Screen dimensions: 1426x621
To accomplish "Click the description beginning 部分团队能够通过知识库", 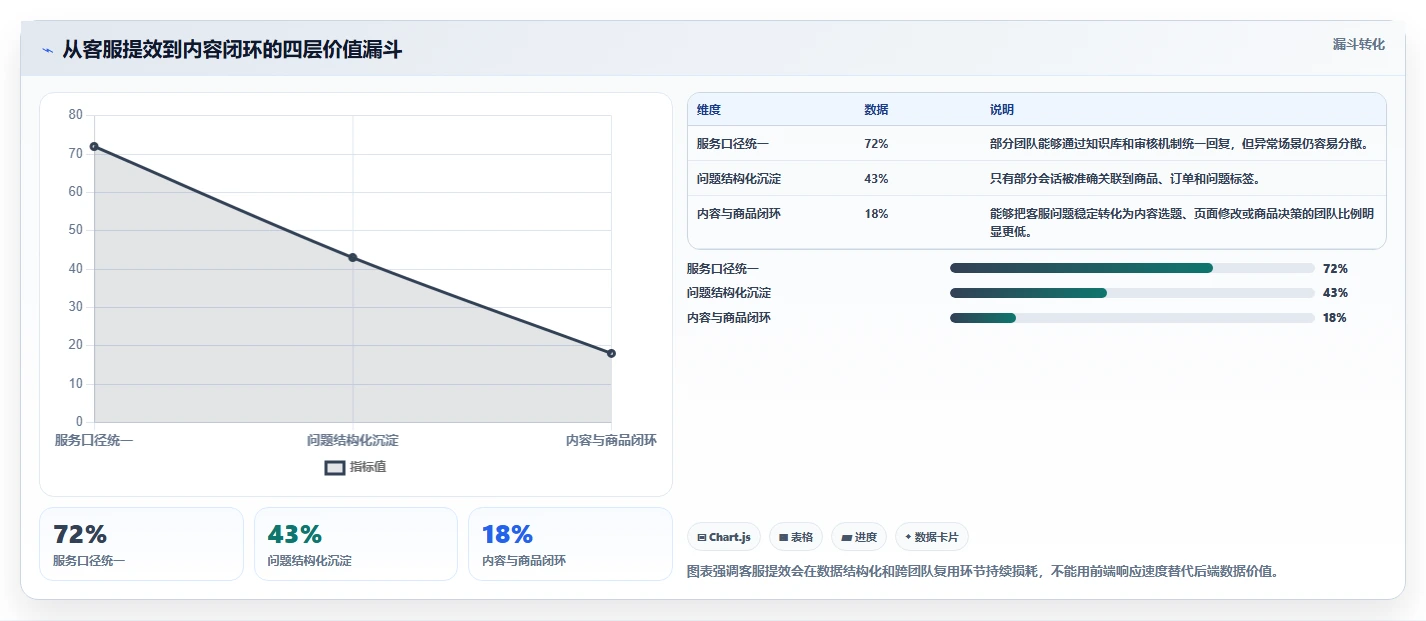I will [x=1179, y=144].
